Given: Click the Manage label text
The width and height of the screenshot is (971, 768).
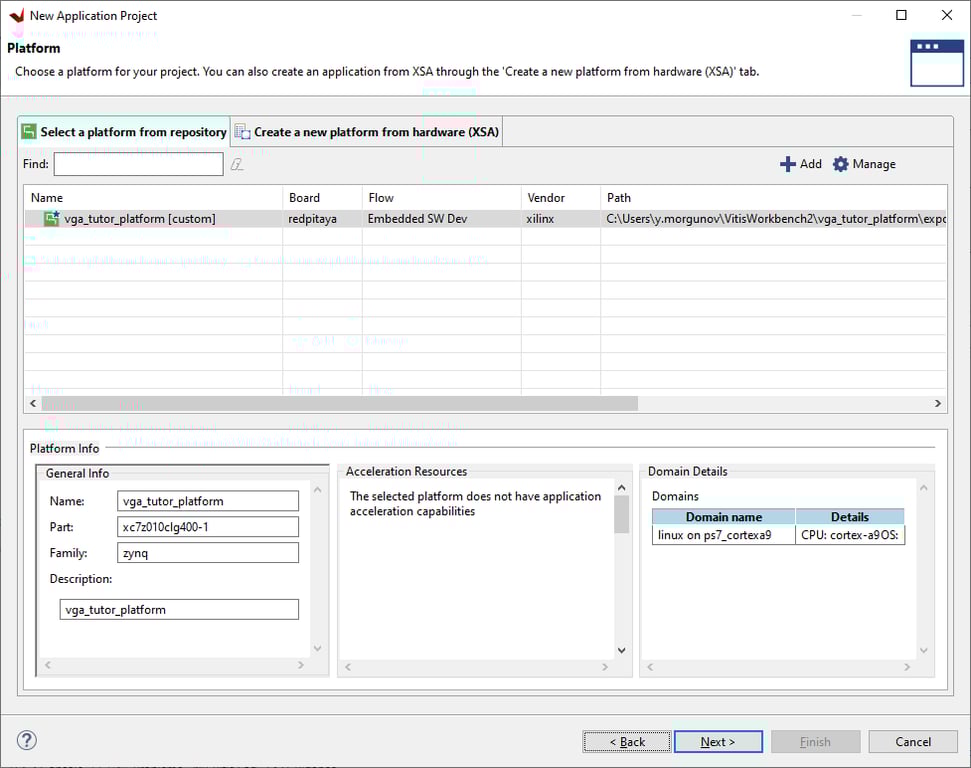Looking at the screenshot, I should [x=874, y=164].
